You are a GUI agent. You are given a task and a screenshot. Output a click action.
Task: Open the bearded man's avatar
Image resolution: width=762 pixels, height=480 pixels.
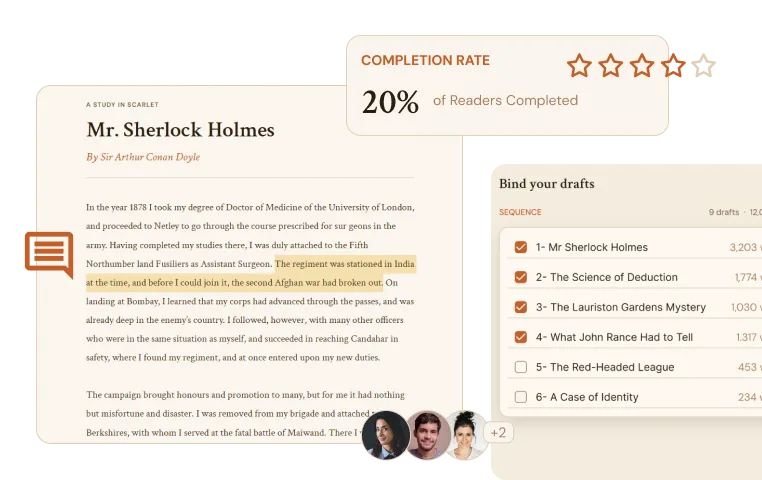(427, 435)
